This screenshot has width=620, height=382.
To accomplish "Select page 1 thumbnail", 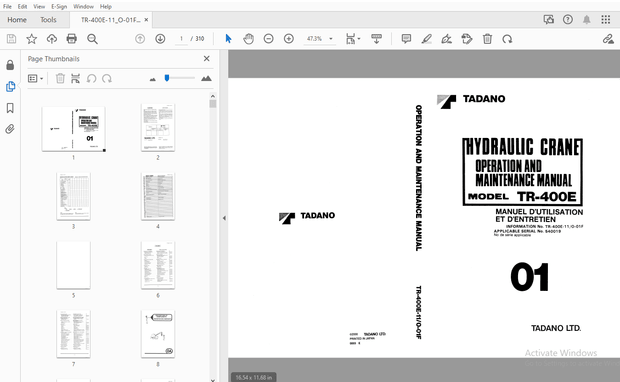I will (x=74, y=129).
